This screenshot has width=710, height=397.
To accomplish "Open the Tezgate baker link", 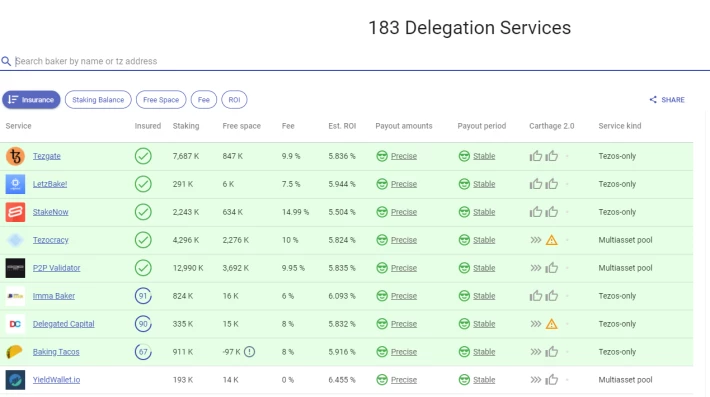I will [47, 156].
